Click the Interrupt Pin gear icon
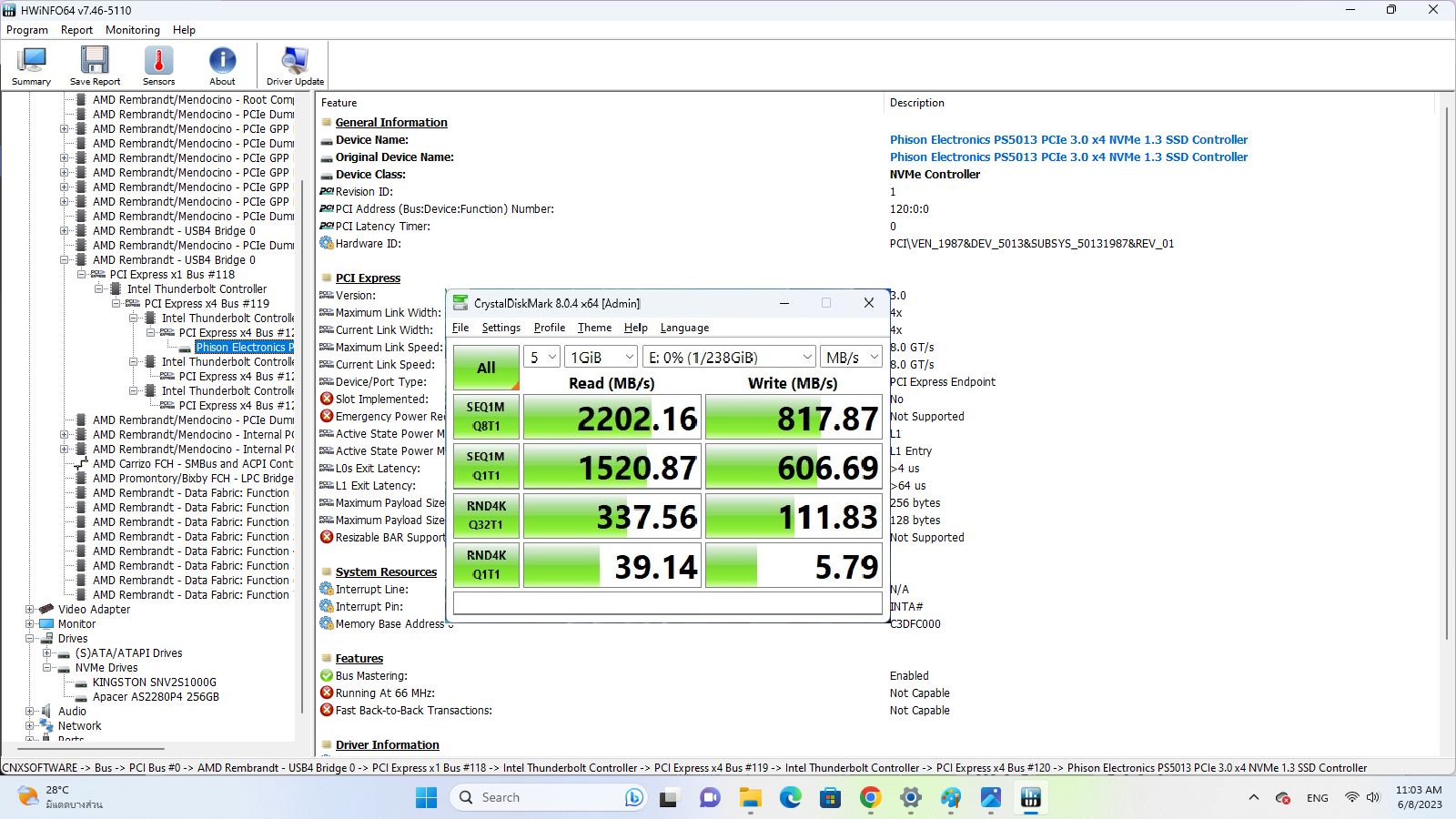The height and width of the screenshot is (819, 1456). (327, 606)
